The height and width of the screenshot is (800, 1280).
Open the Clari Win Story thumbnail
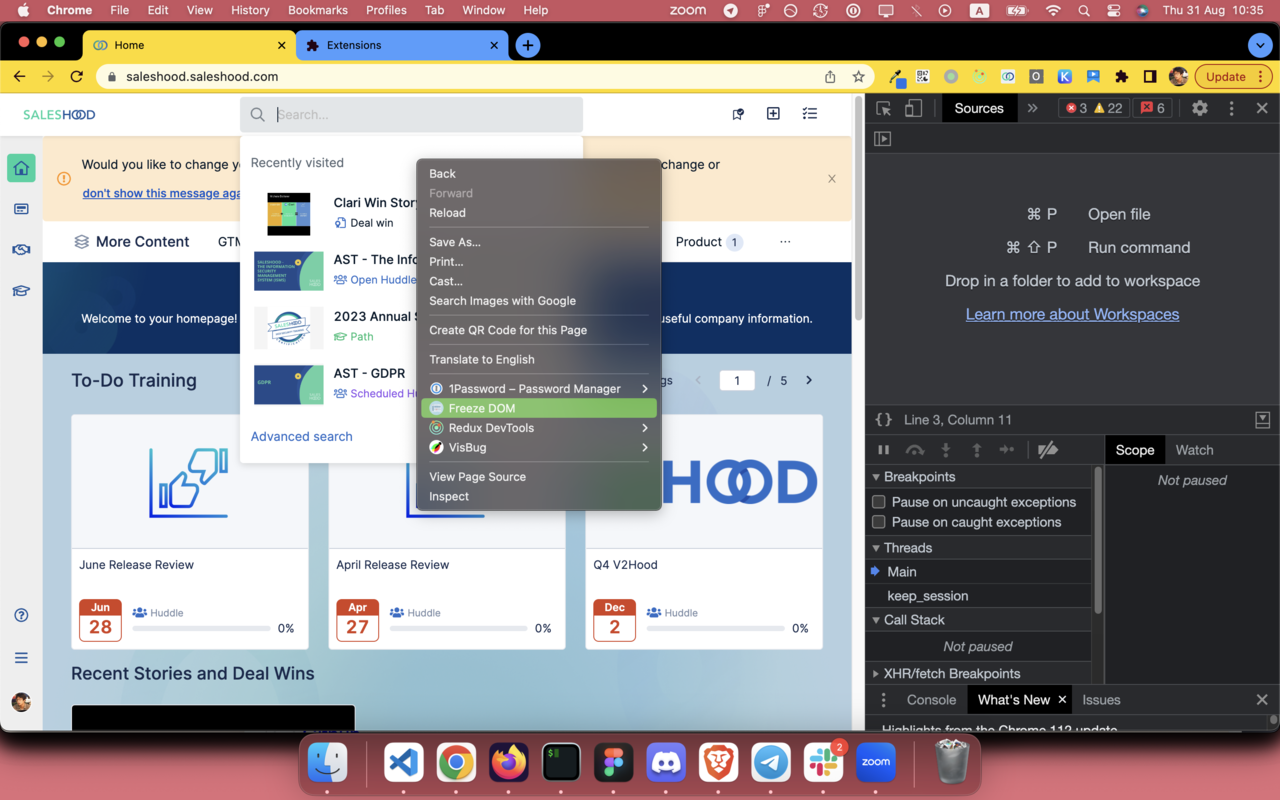pyautogui.click(x=289, y=213)
